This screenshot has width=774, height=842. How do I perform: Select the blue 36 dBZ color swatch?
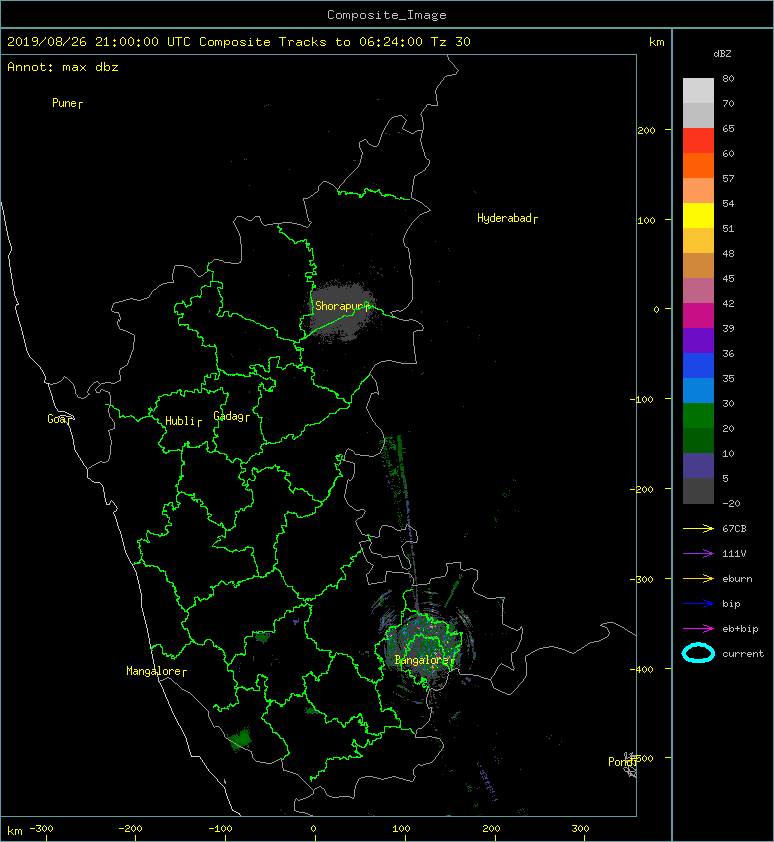698,366
